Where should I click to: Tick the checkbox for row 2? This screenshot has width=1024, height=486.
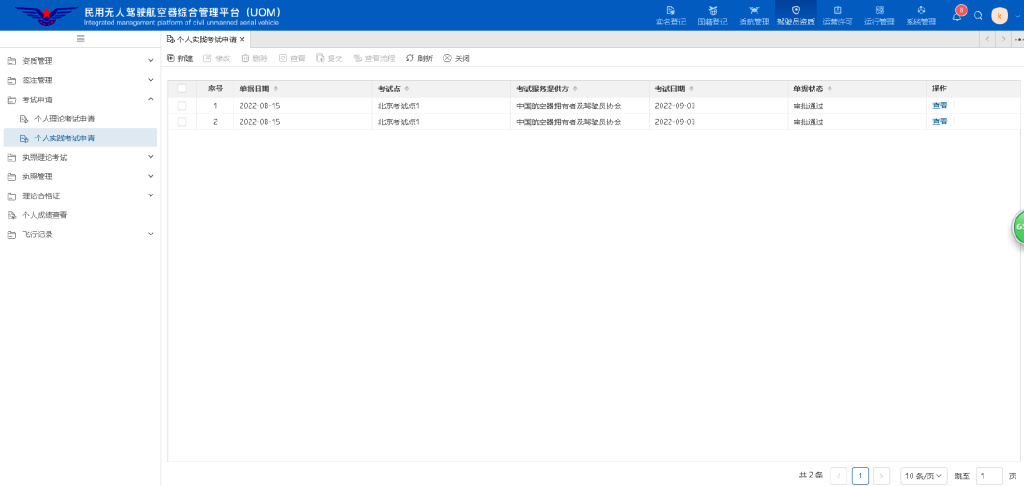click(182, 122)
